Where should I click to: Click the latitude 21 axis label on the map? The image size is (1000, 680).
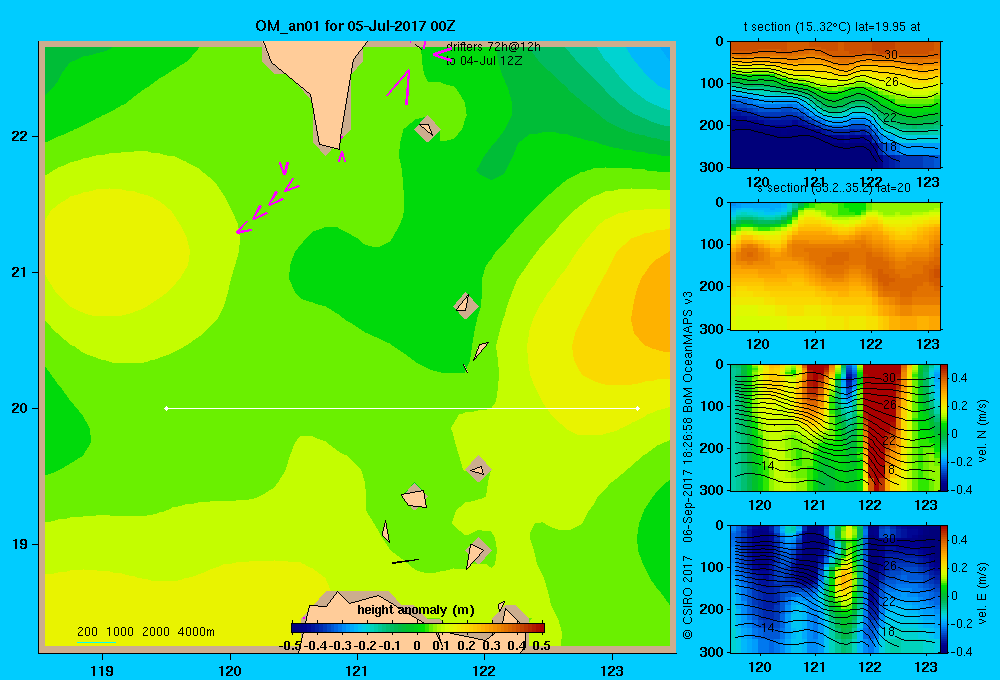(x=20, y=272)
